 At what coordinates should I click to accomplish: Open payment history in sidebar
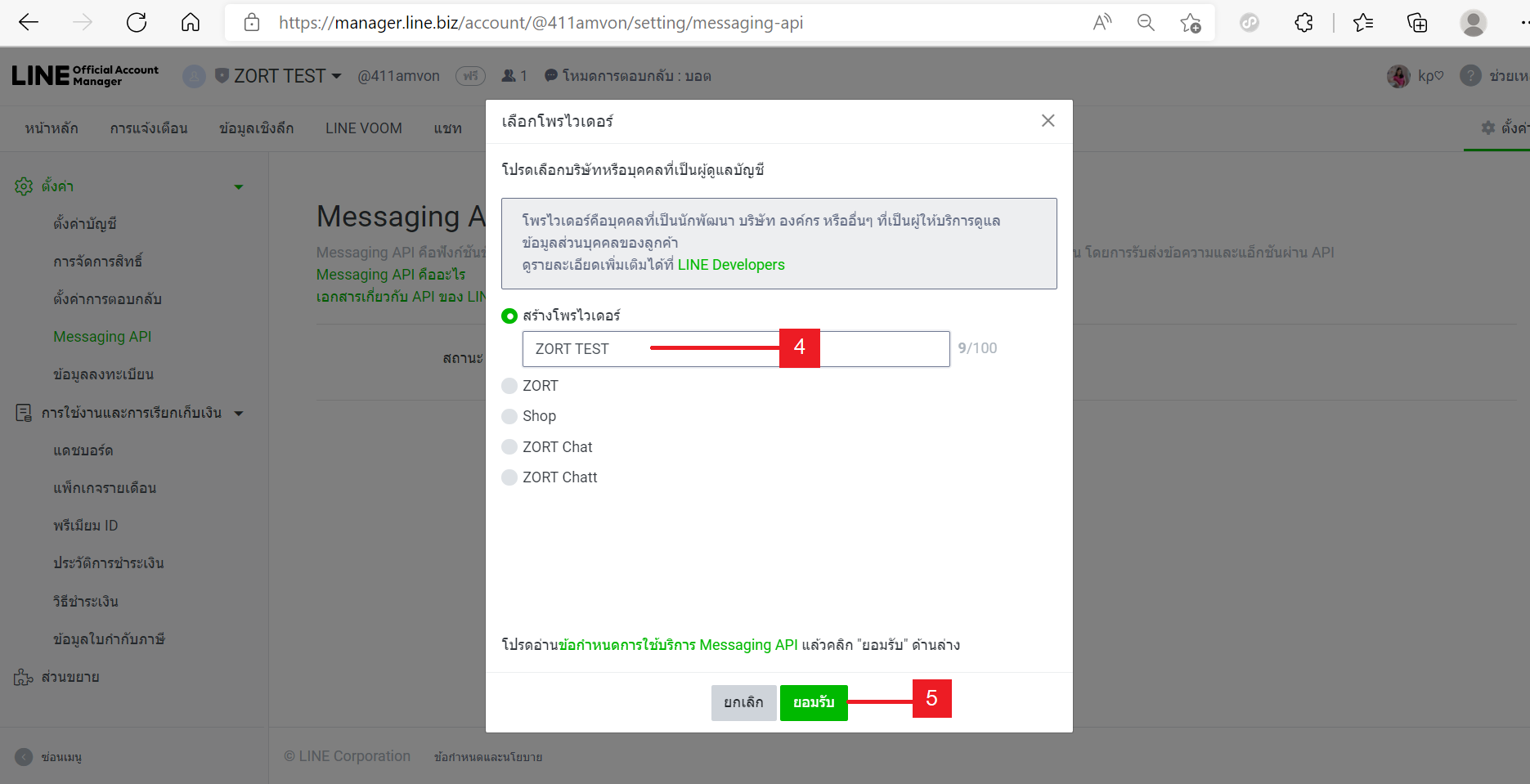pos(109,563)
